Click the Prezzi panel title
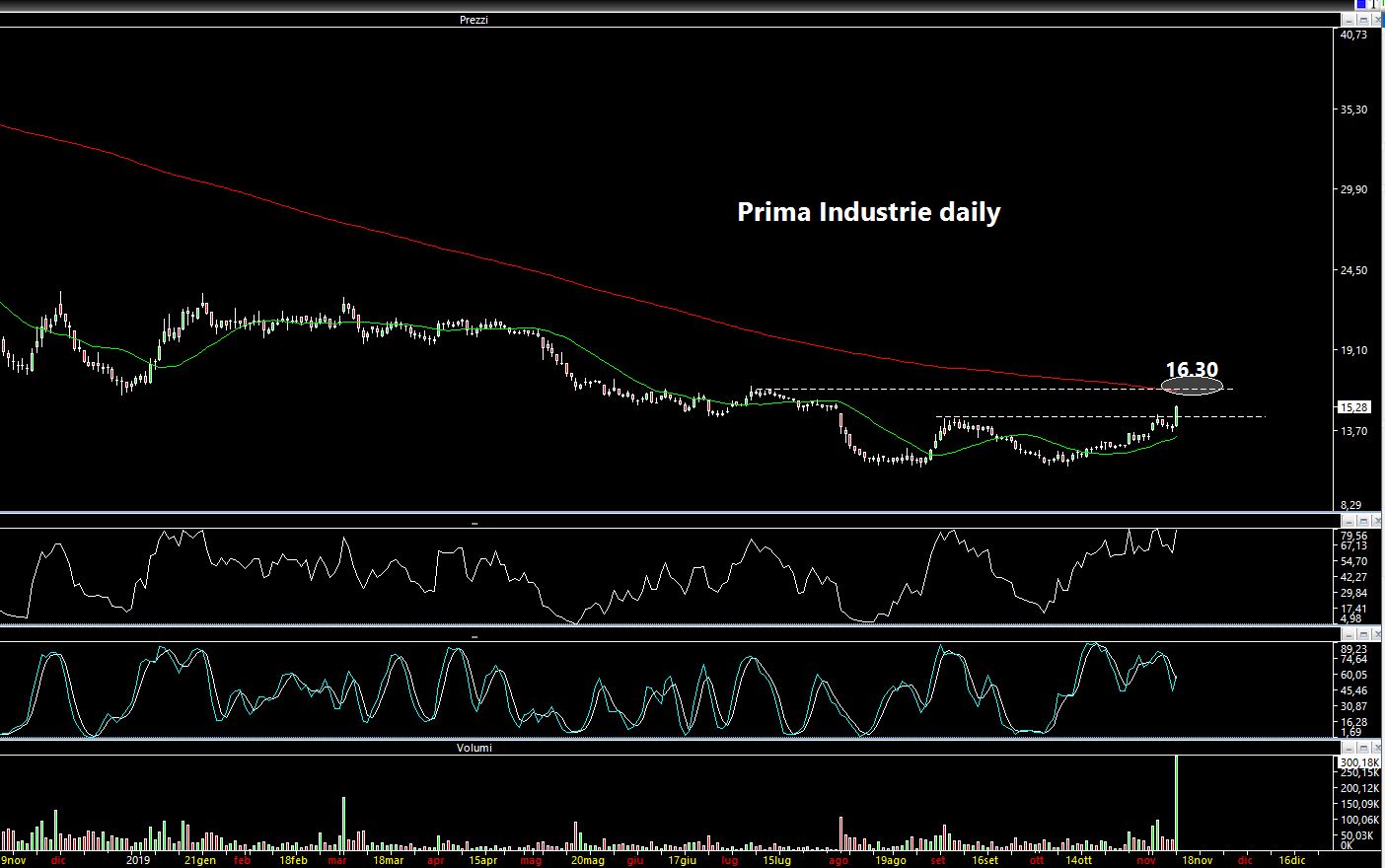This screenshot has width=1385, height=868. [474, 20]
